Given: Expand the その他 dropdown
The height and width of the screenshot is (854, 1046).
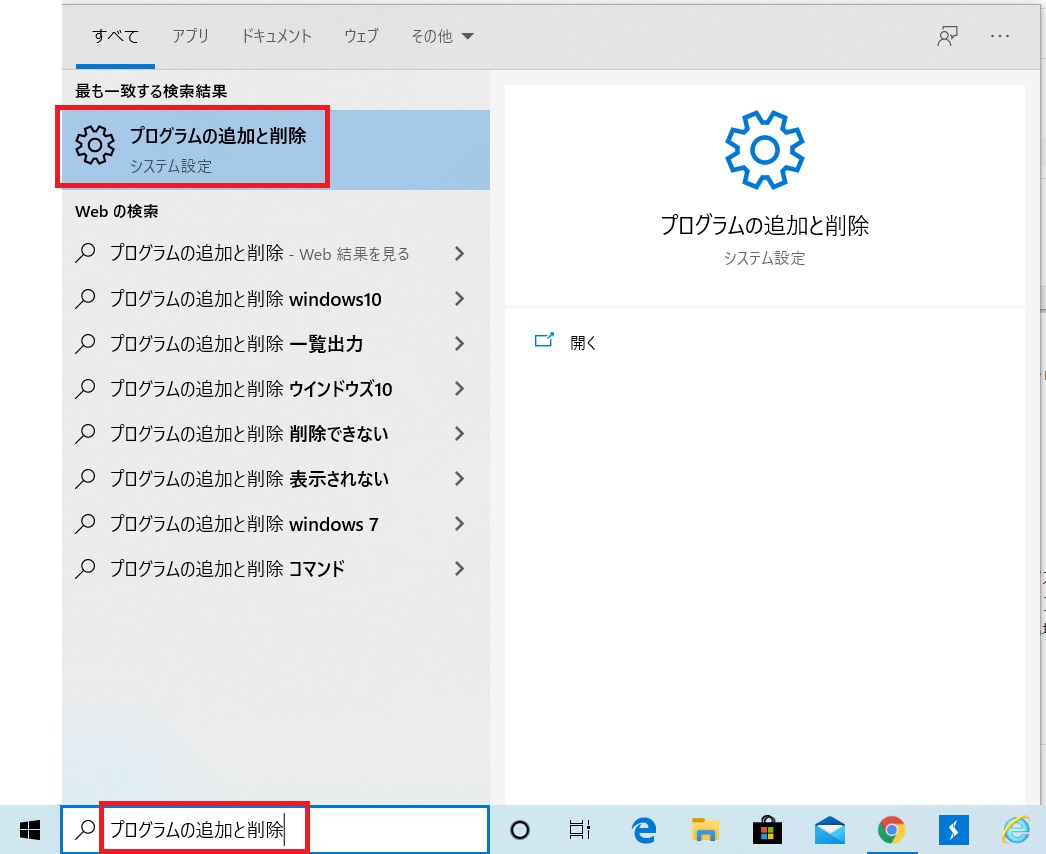Looking at the screenshot, I should (442, 36).
